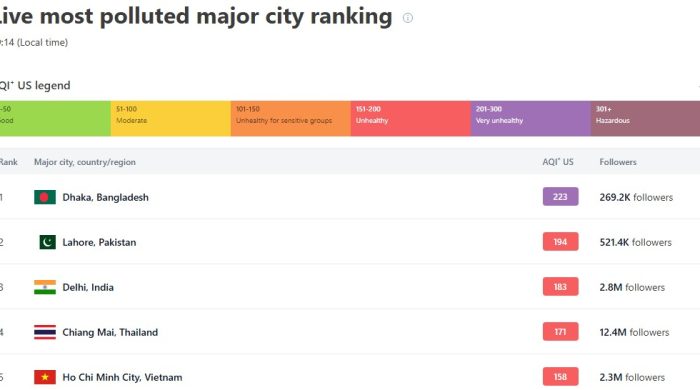Open Lahore, Pakistan city link
The image size is (700, 390).
[99, 242]
